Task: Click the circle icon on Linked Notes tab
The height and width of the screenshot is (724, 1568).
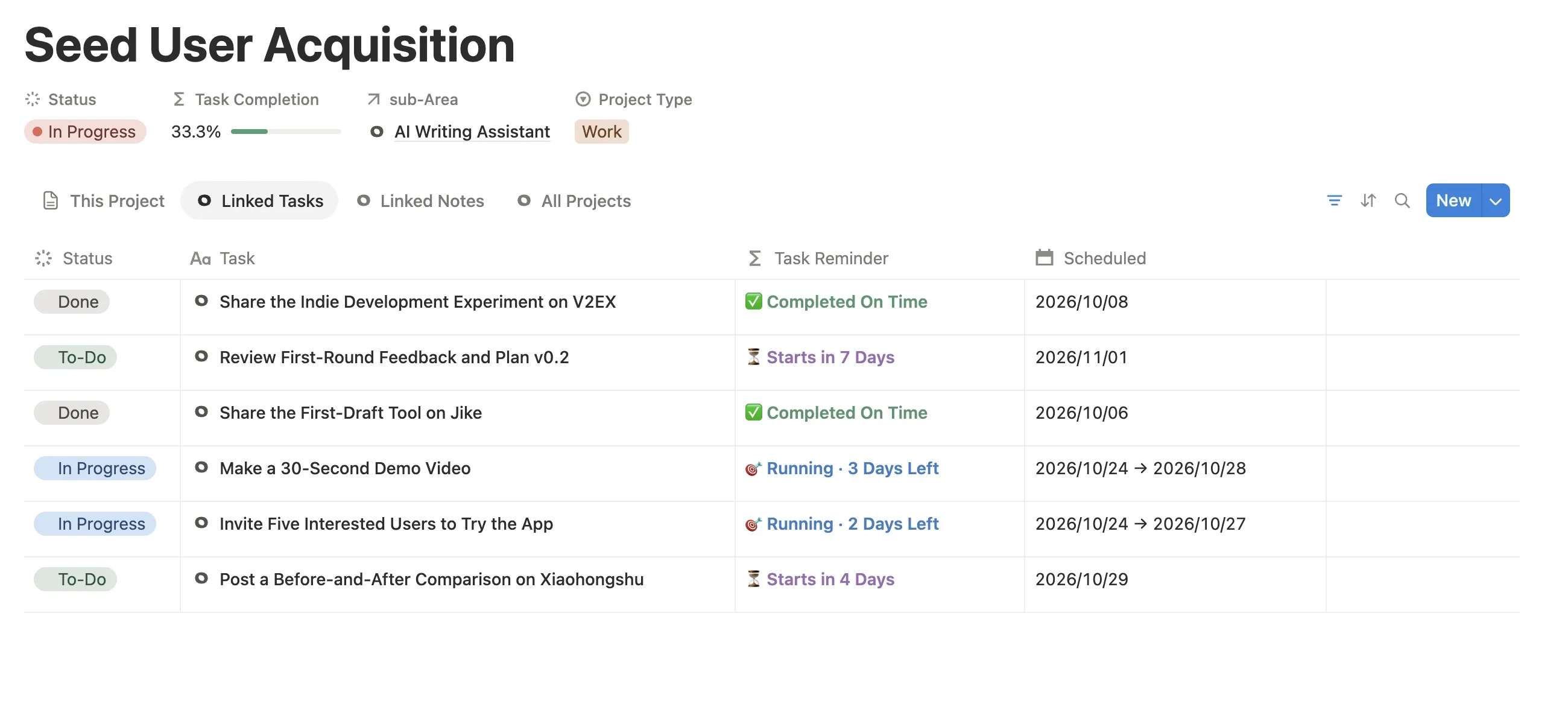Action: [364, 200]
